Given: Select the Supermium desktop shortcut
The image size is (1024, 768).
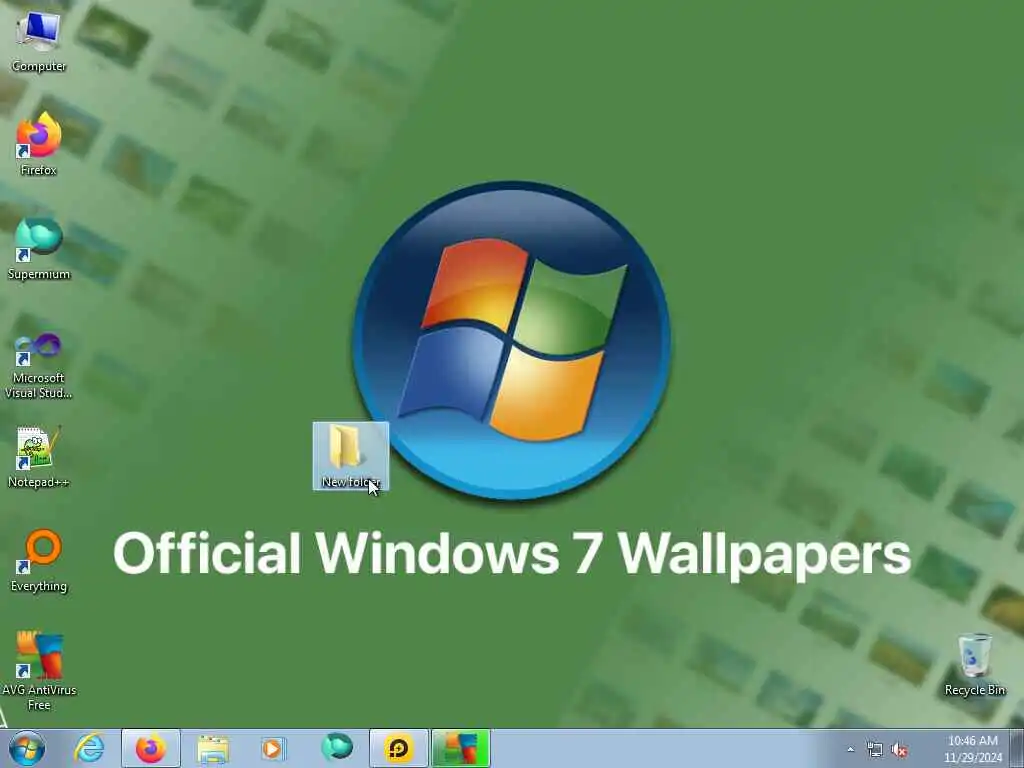Looking at the screenshot, I should 39,249.
